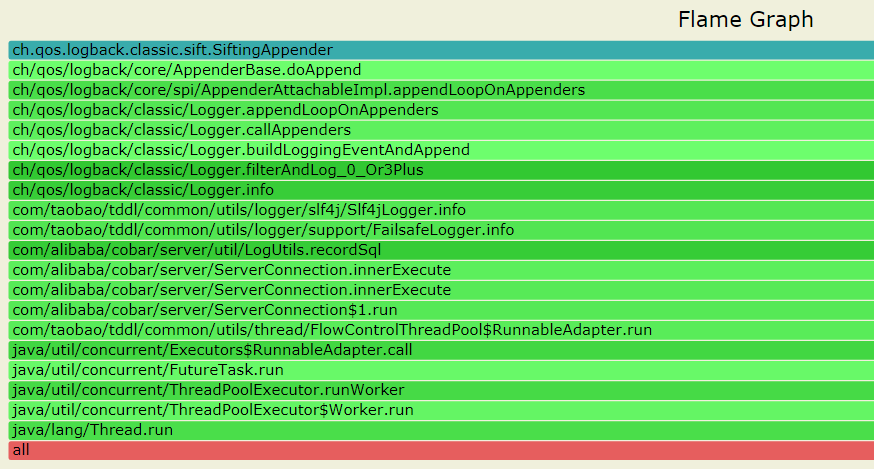874x469 pixels.
Task: Select the AppenderBase.doAppend frame
Action: point(441,70)
